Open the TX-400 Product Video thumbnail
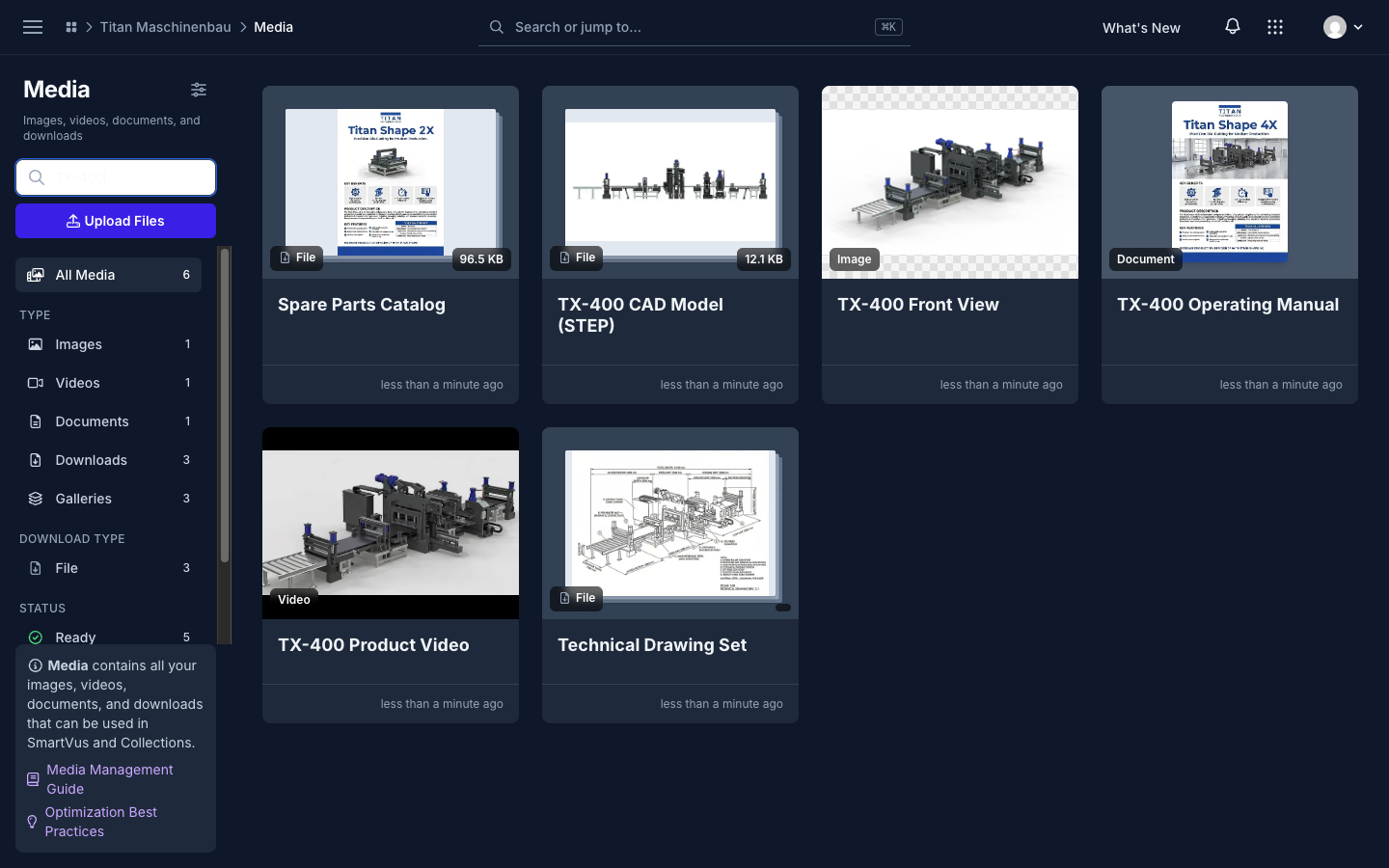Screen dimensions: 1389x868 [x=391, y=523]
